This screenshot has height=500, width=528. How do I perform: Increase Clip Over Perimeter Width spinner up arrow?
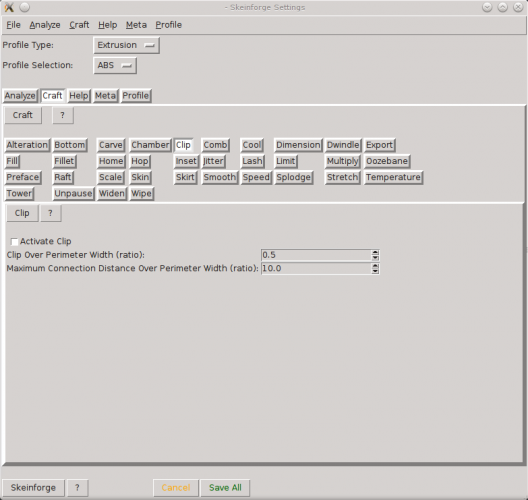375,253
